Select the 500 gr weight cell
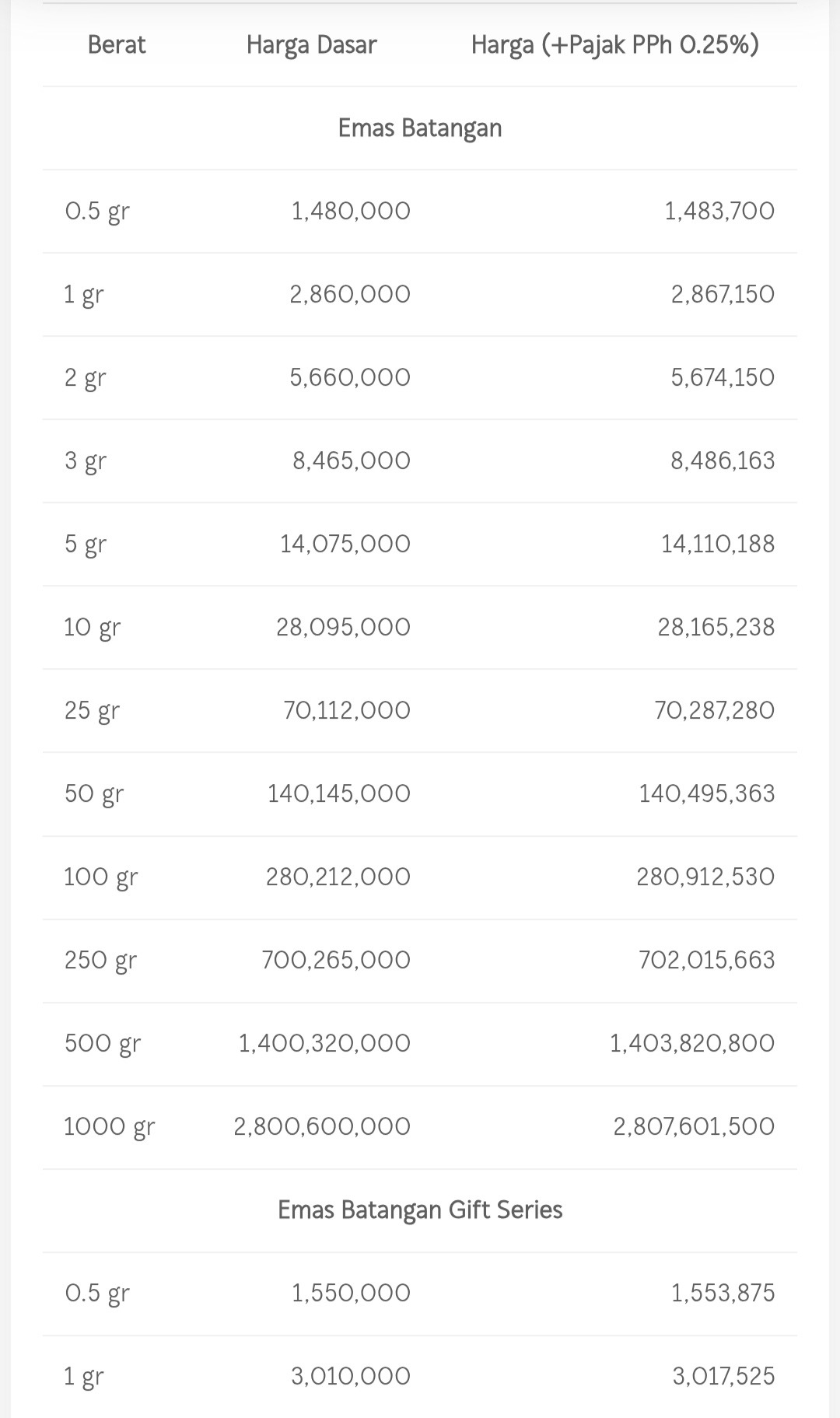Screen dimensions: 840x1418 (x=102, y=1044)
